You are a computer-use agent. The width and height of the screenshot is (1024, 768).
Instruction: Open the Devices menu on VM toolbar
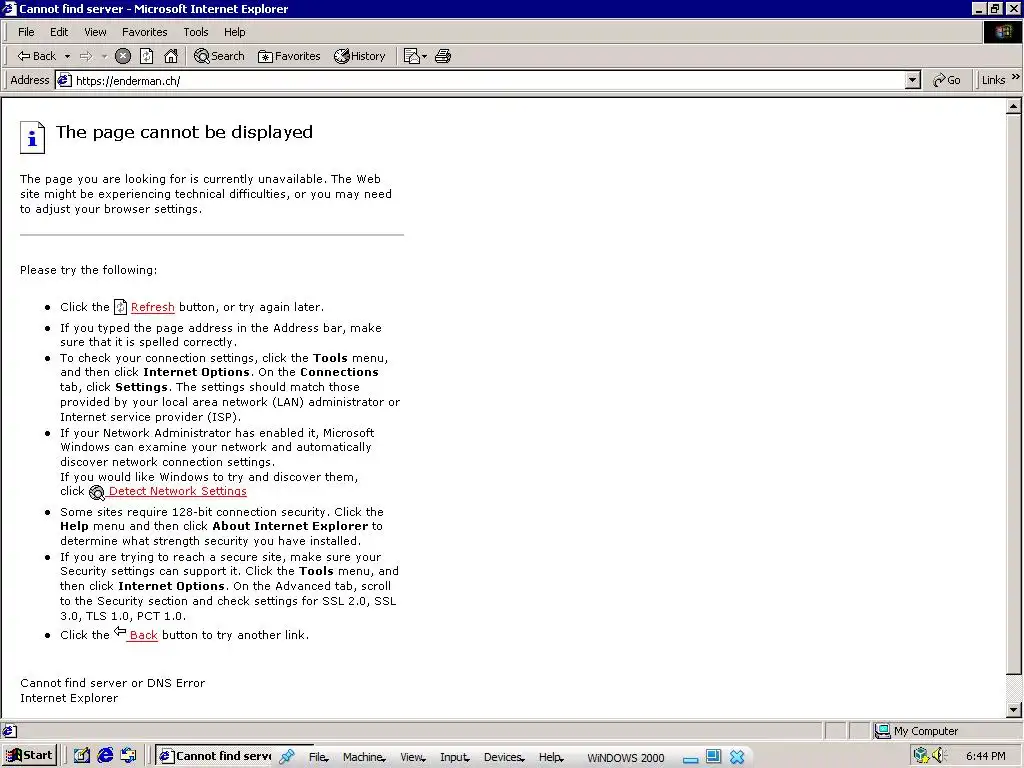click(x=504, y=757)
